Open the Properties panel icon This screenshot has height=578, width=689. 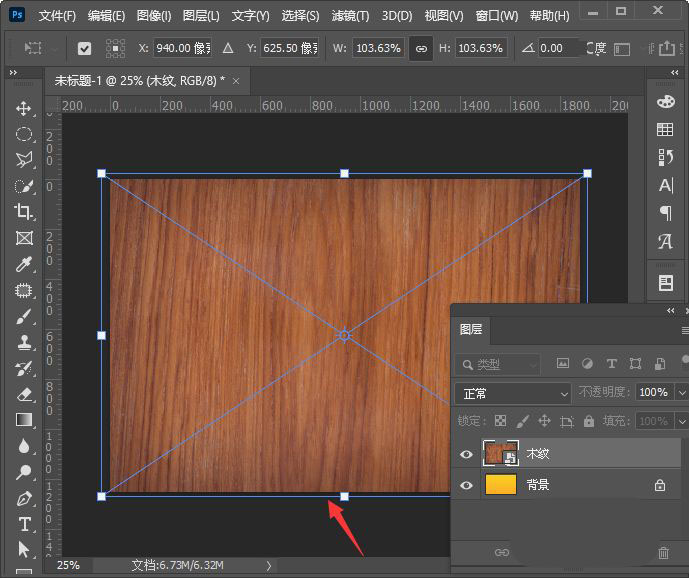(x=665, y=283)
